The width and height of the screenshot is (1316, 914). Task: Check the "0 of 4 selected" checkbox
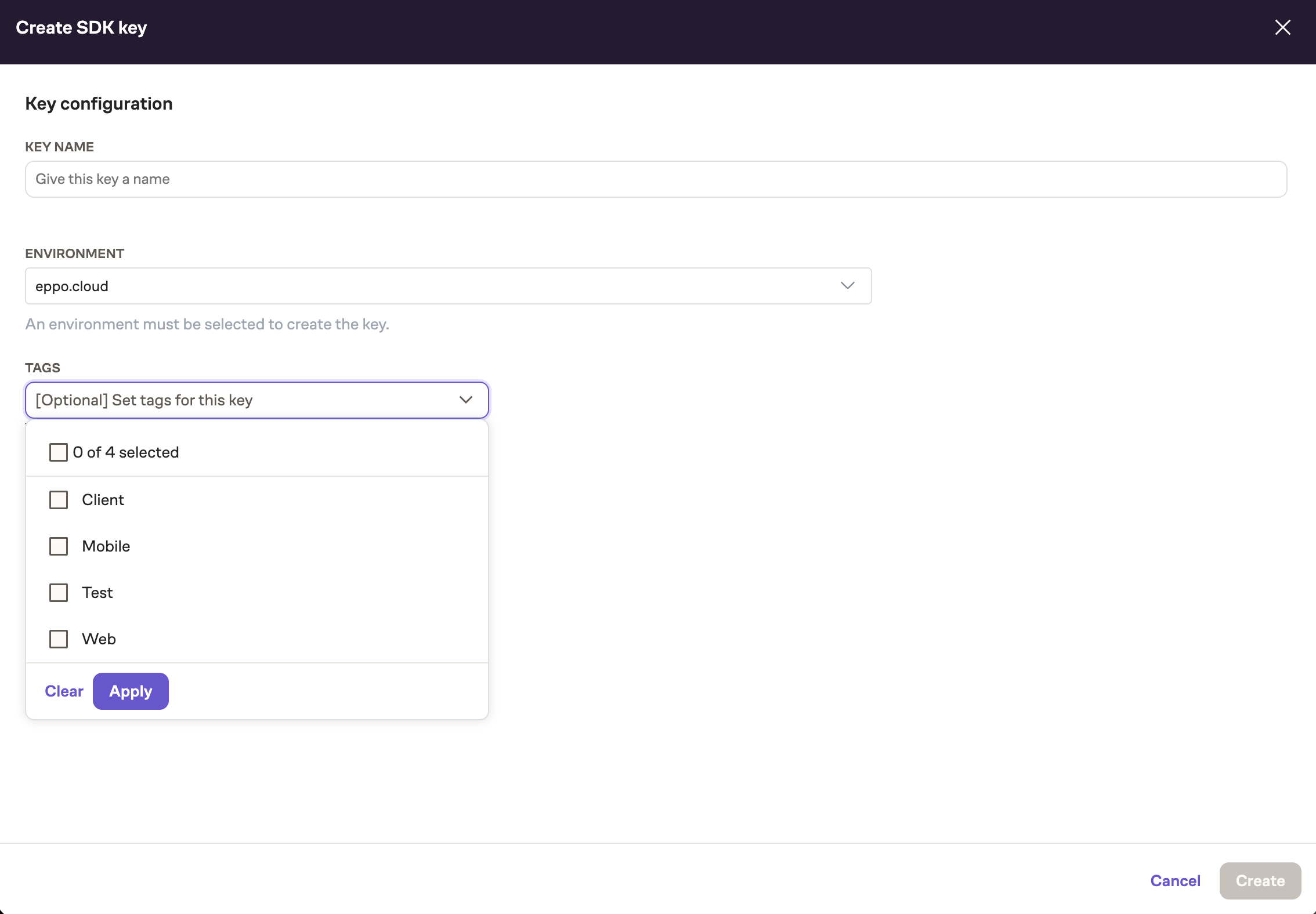coord(58,452)
